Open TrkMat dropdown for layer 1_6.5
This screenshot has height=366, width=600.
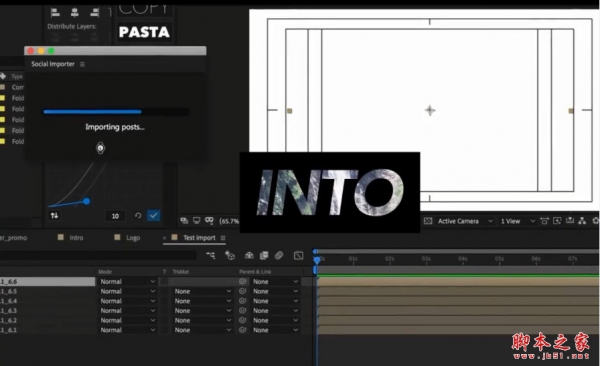[202, 291]
